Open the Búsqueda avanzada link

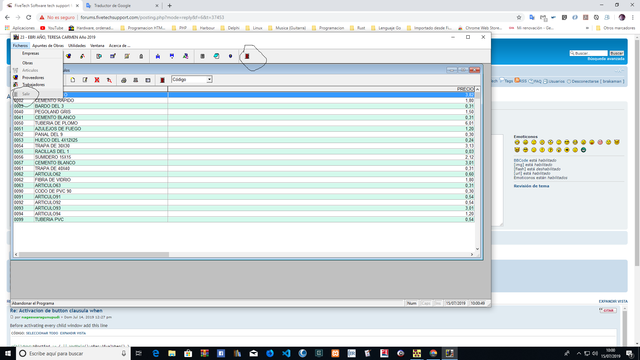pyautogui.click(x=606, y=59)
